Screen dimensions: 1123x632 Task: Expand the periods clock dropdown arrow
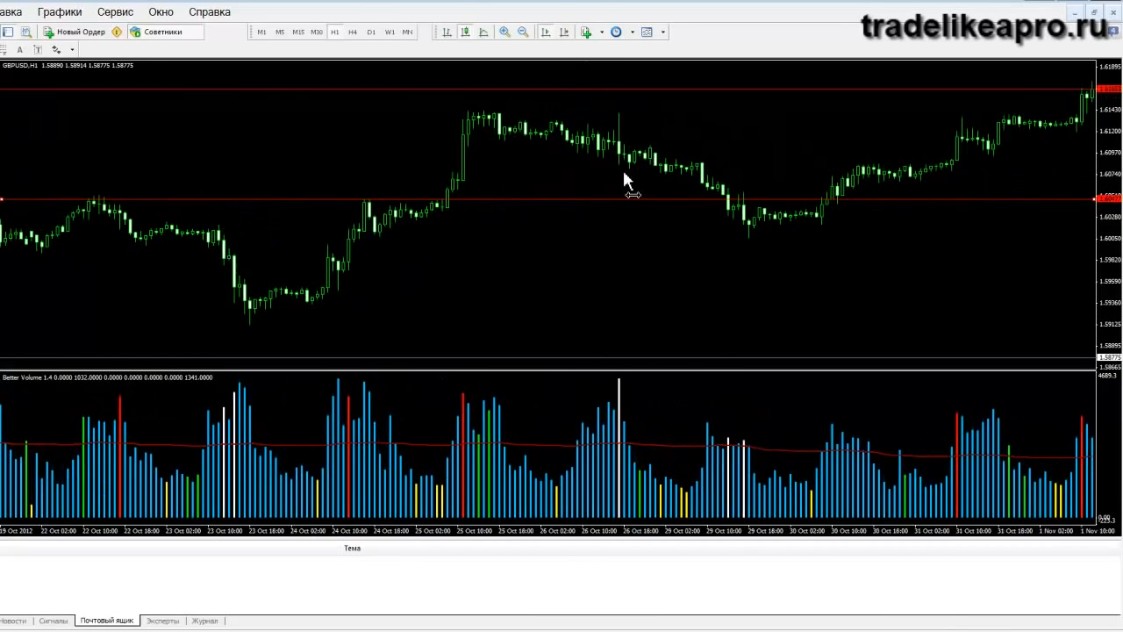(x=632, y=32)
